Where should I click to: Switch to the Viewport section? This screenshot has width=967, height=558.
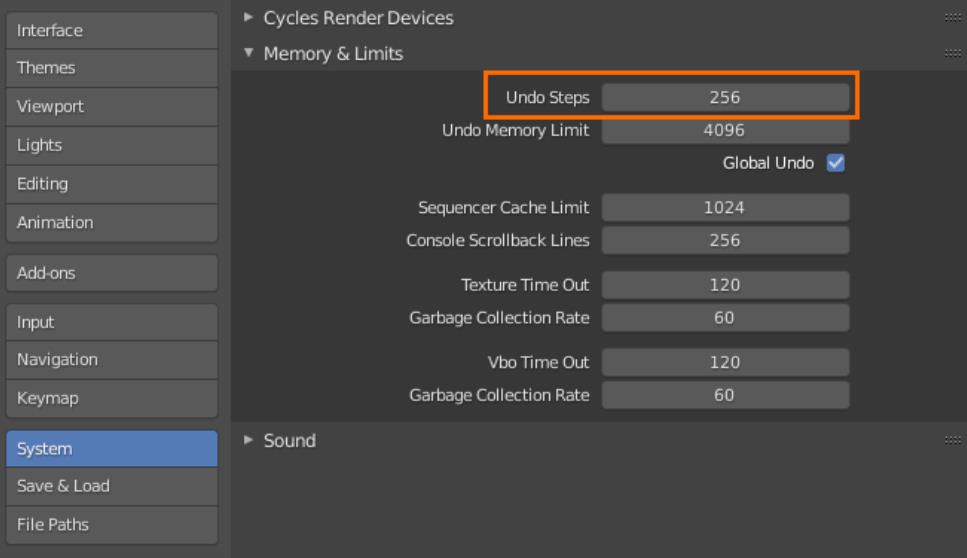pos(112,107)
